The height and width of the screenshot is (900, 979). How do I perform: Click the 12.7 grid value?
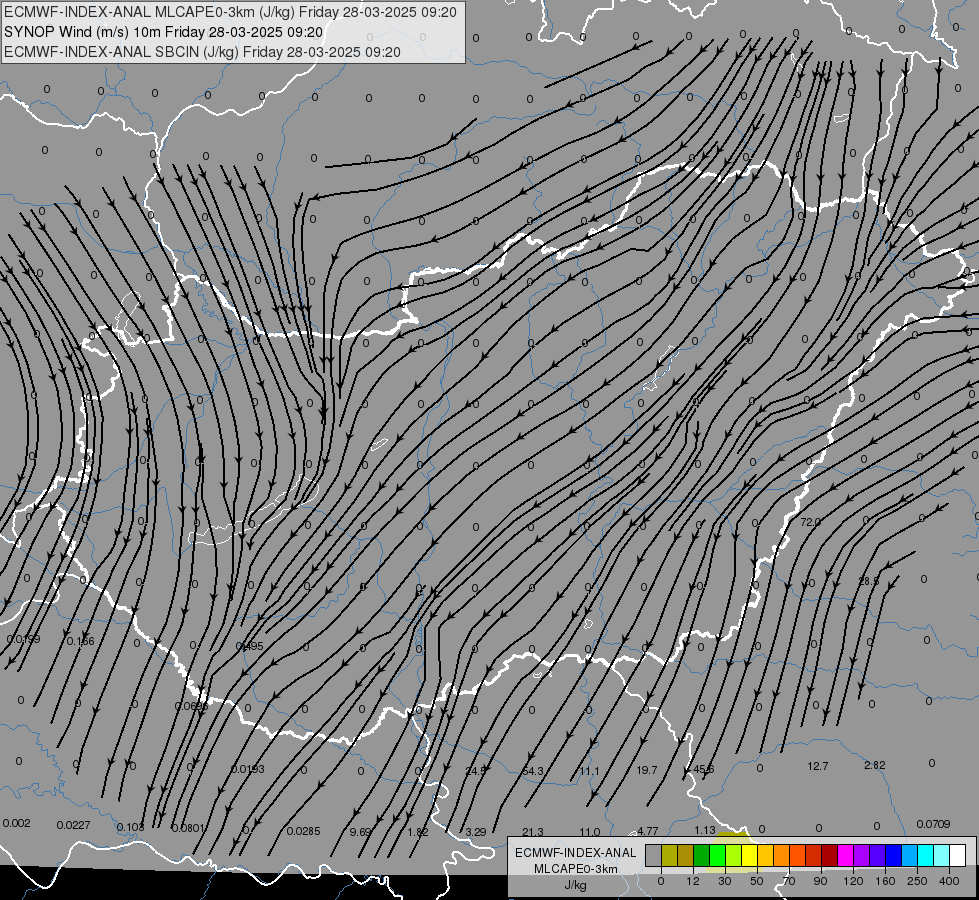click(x=817, y=766)
